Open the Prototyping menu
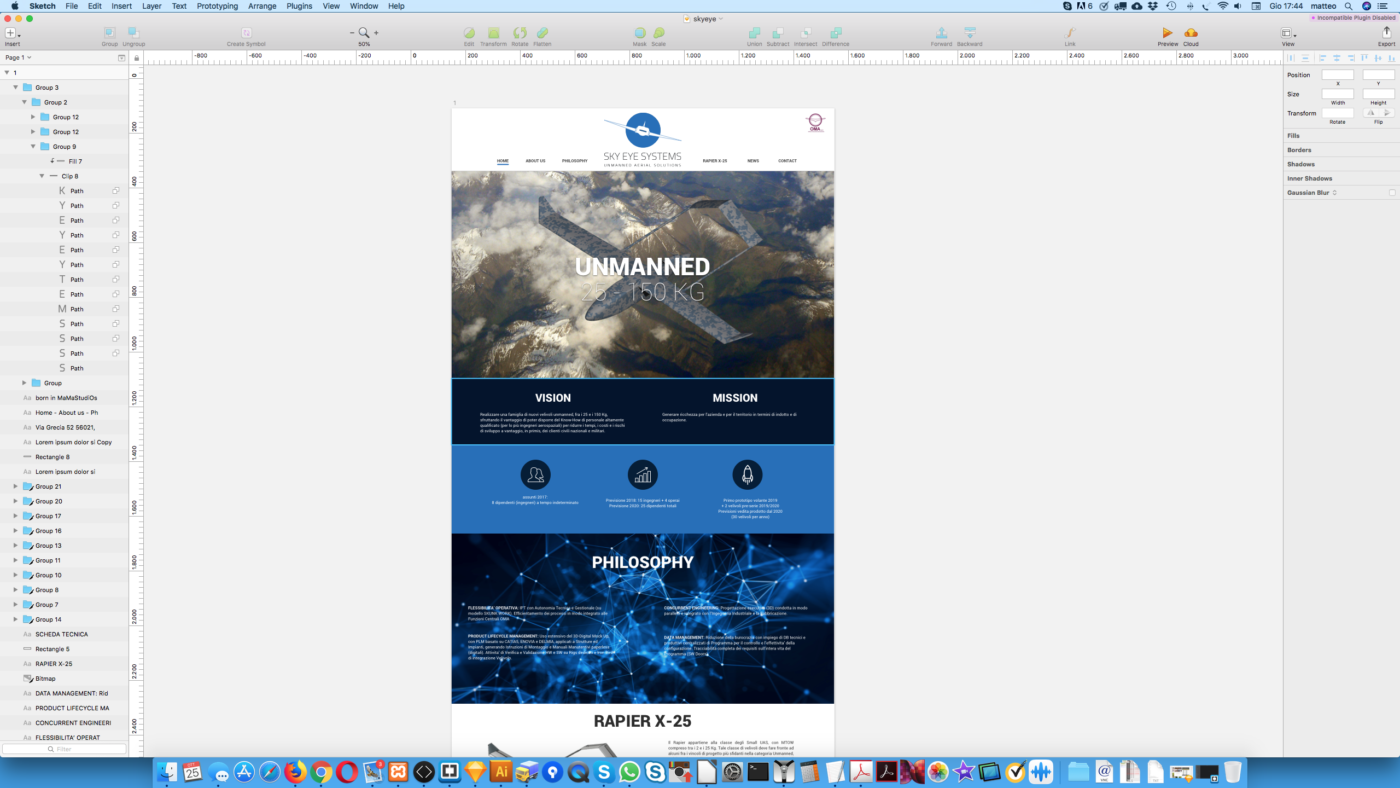 click(217, 6)
